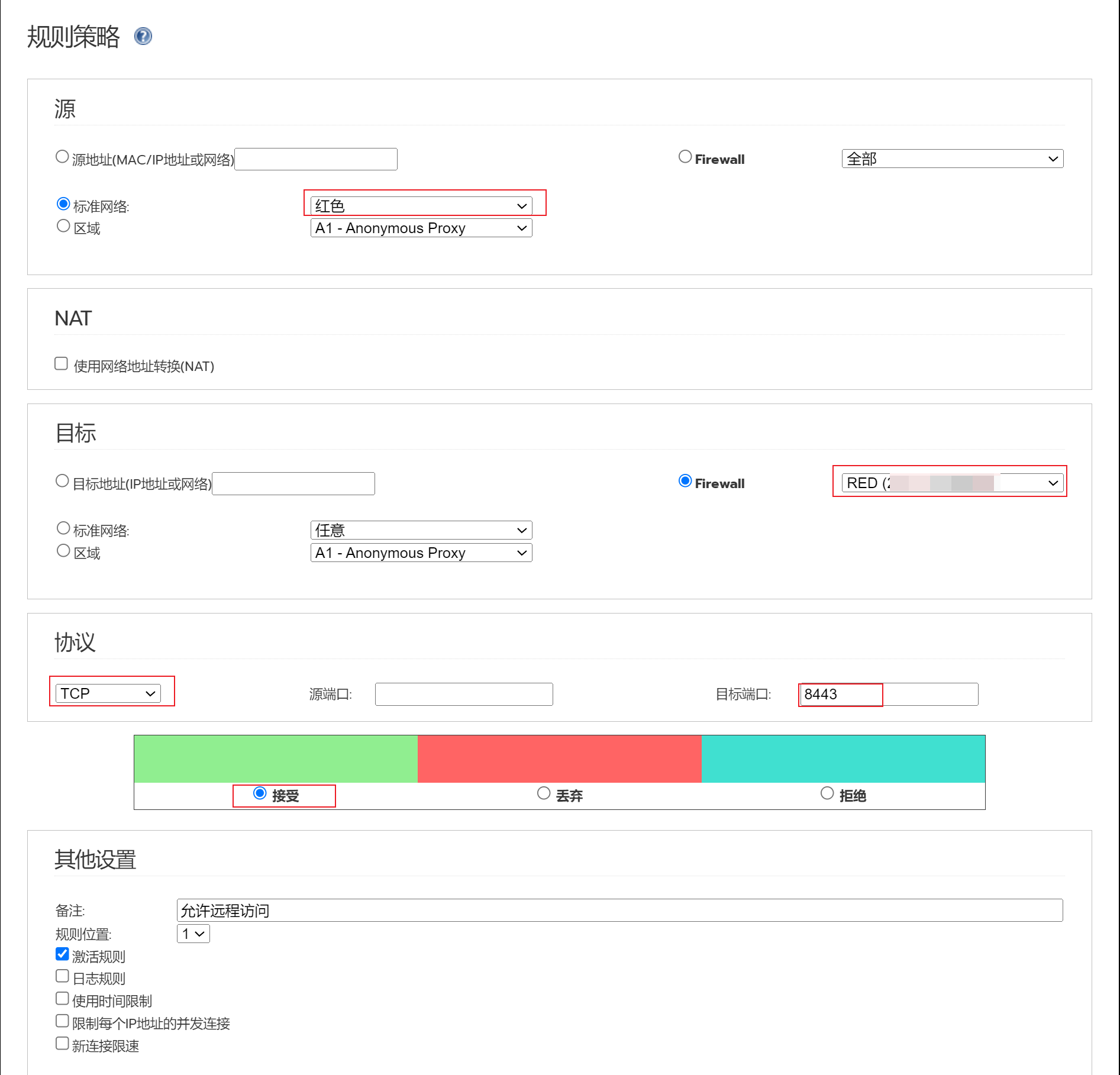Select the source Firewall radio option
The image size is (1120, 1075).
[x=685, y=157]
